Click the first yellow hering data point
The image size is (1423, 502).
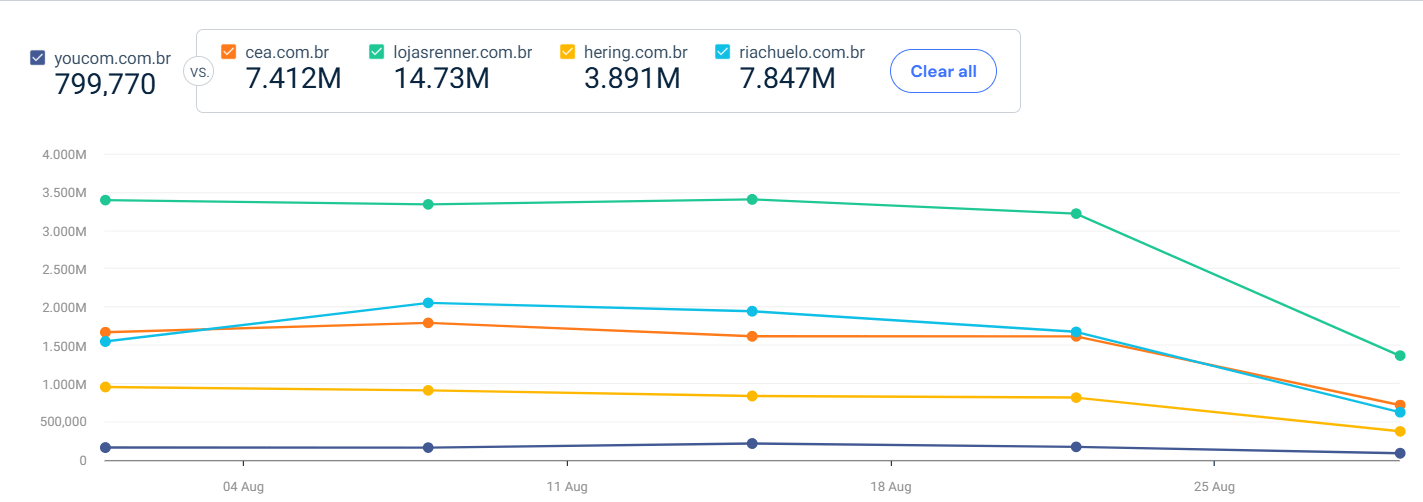pyautogui.click(x=105, y=387)
